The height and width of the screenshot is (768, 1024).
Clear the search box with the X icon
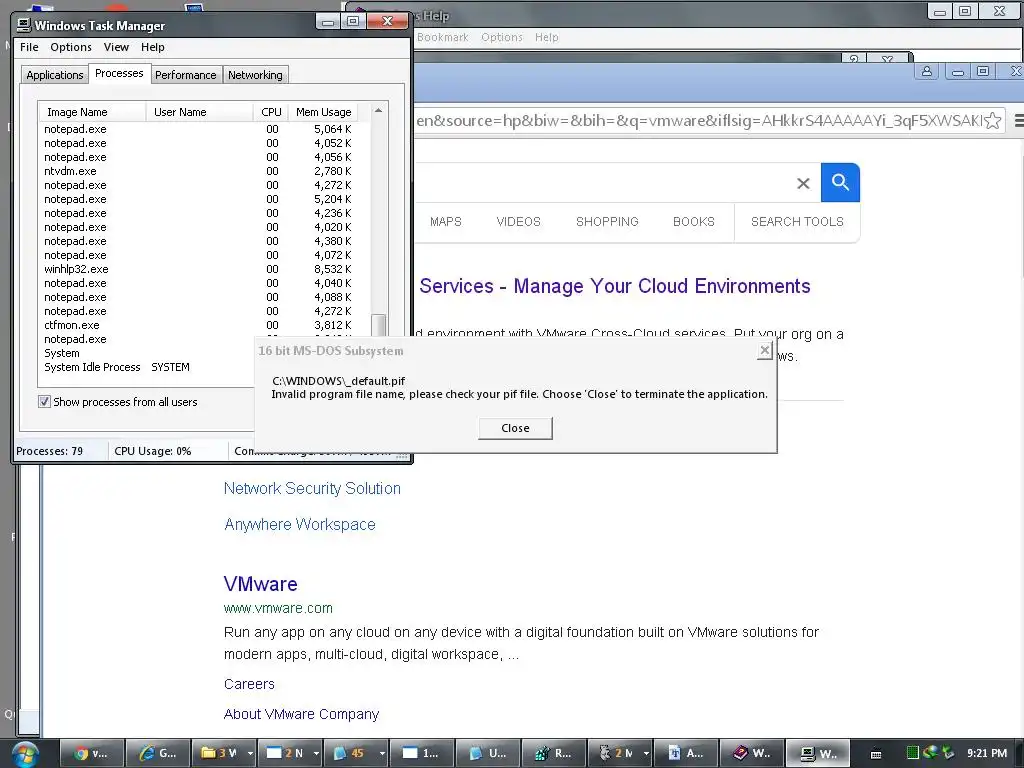click(x=803, y=184)
